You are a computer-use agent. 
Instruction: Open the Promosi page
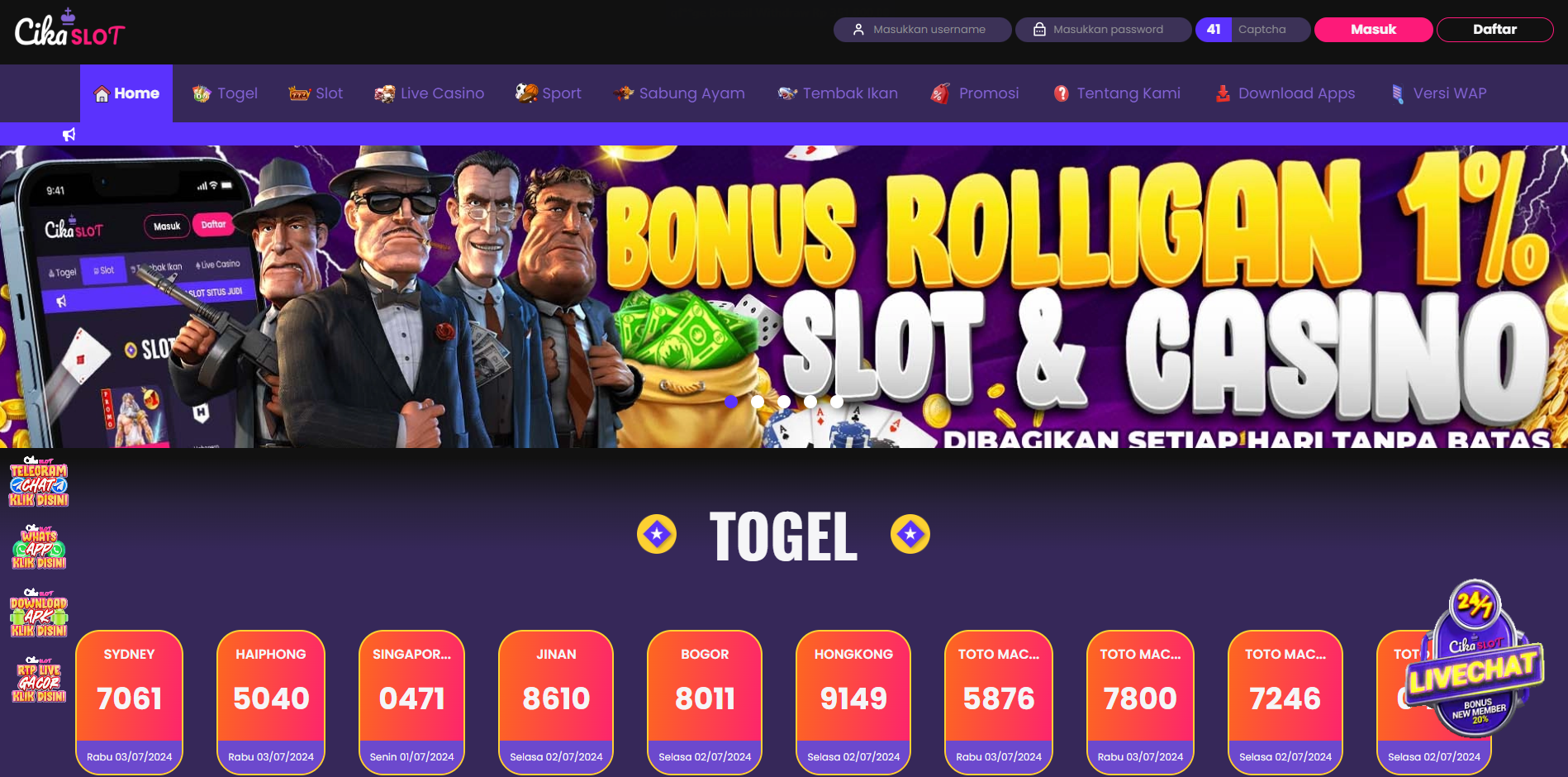point(975,93)
